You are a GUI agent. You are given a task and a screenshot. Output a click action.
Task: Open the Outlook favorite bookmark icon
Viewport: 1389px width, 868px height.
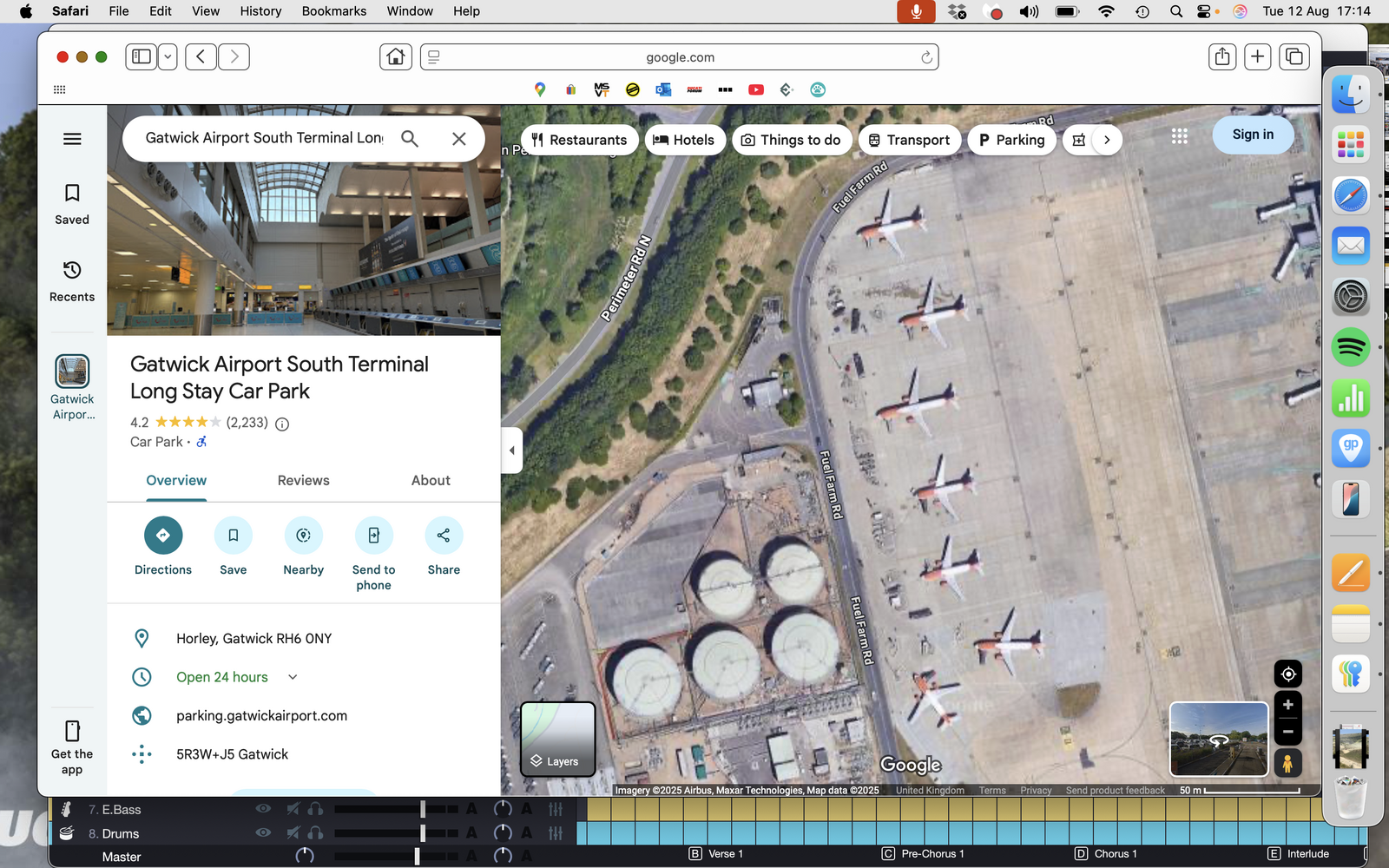663,89
